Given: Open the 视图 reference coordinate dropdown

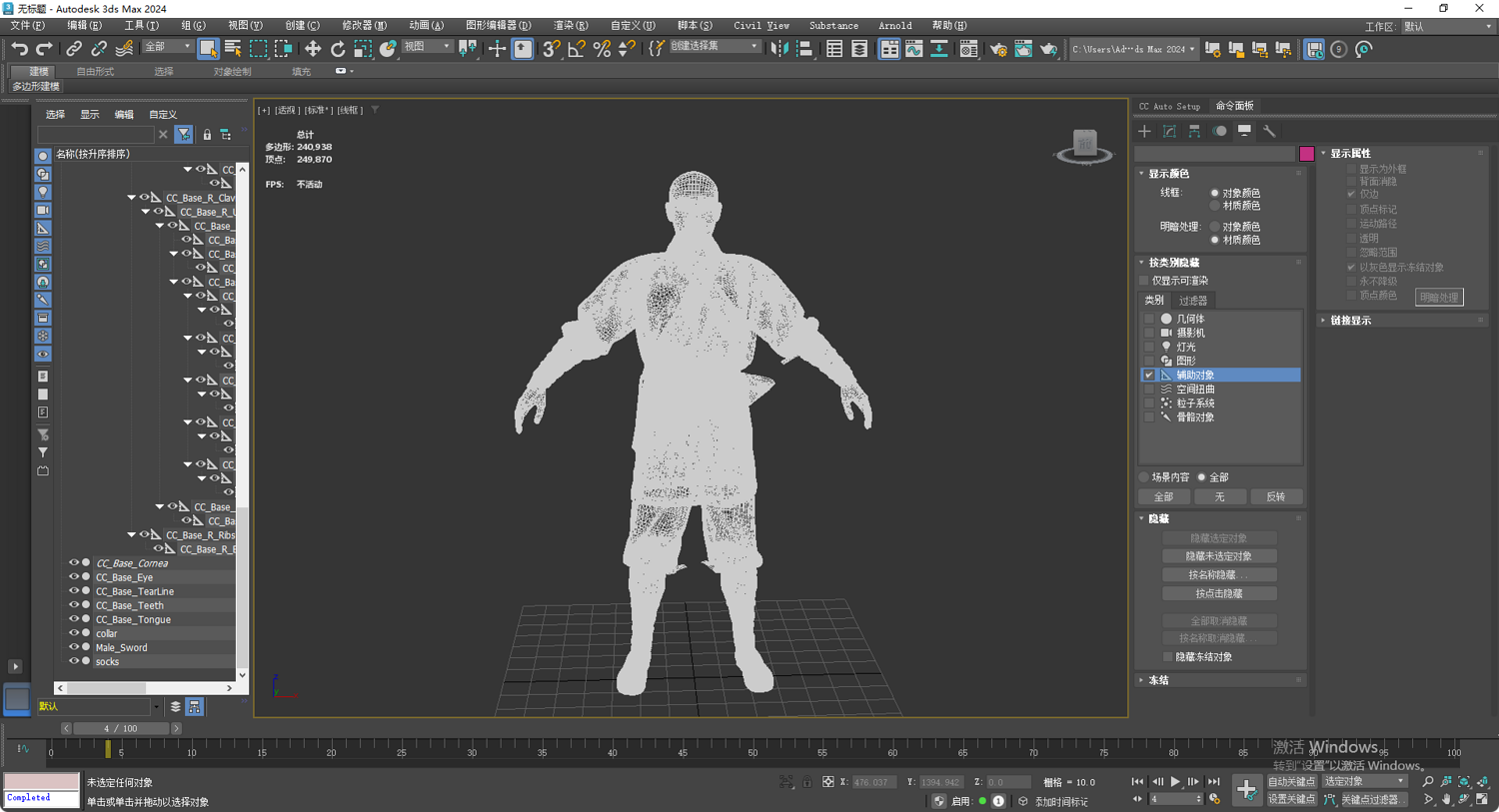Looking at the screenshot, I should pyautogui.click(x=427, y=47).
